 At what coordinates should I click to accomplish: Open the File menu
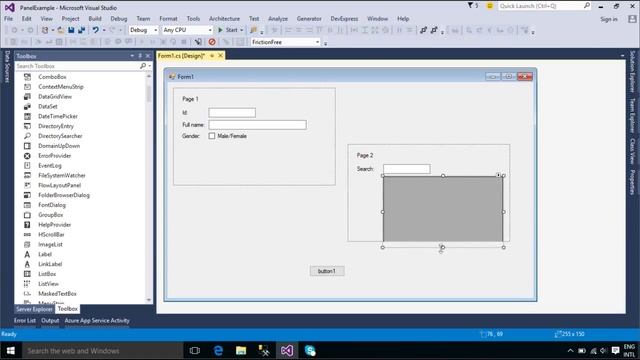coord(8,19)
